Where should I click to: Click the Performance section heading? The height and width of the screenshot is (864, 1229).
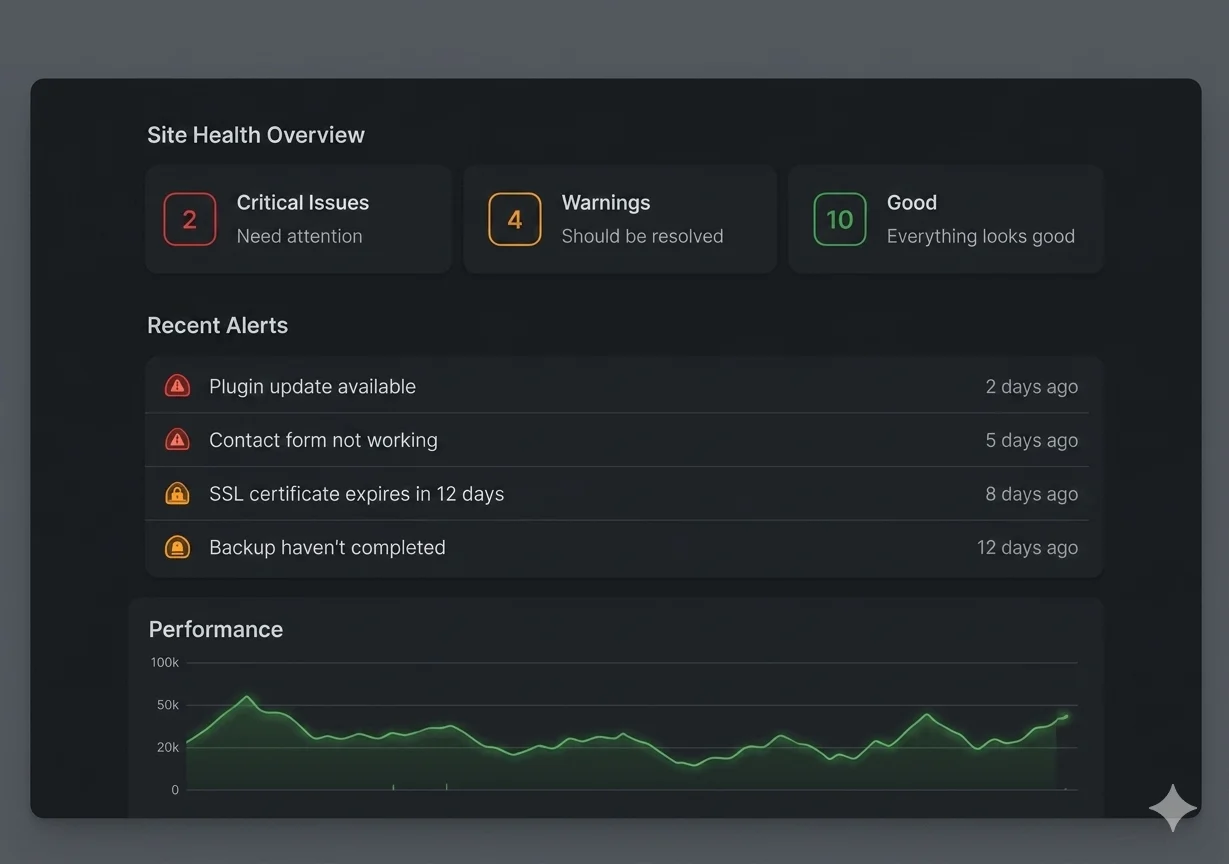(x=216, y=629)
